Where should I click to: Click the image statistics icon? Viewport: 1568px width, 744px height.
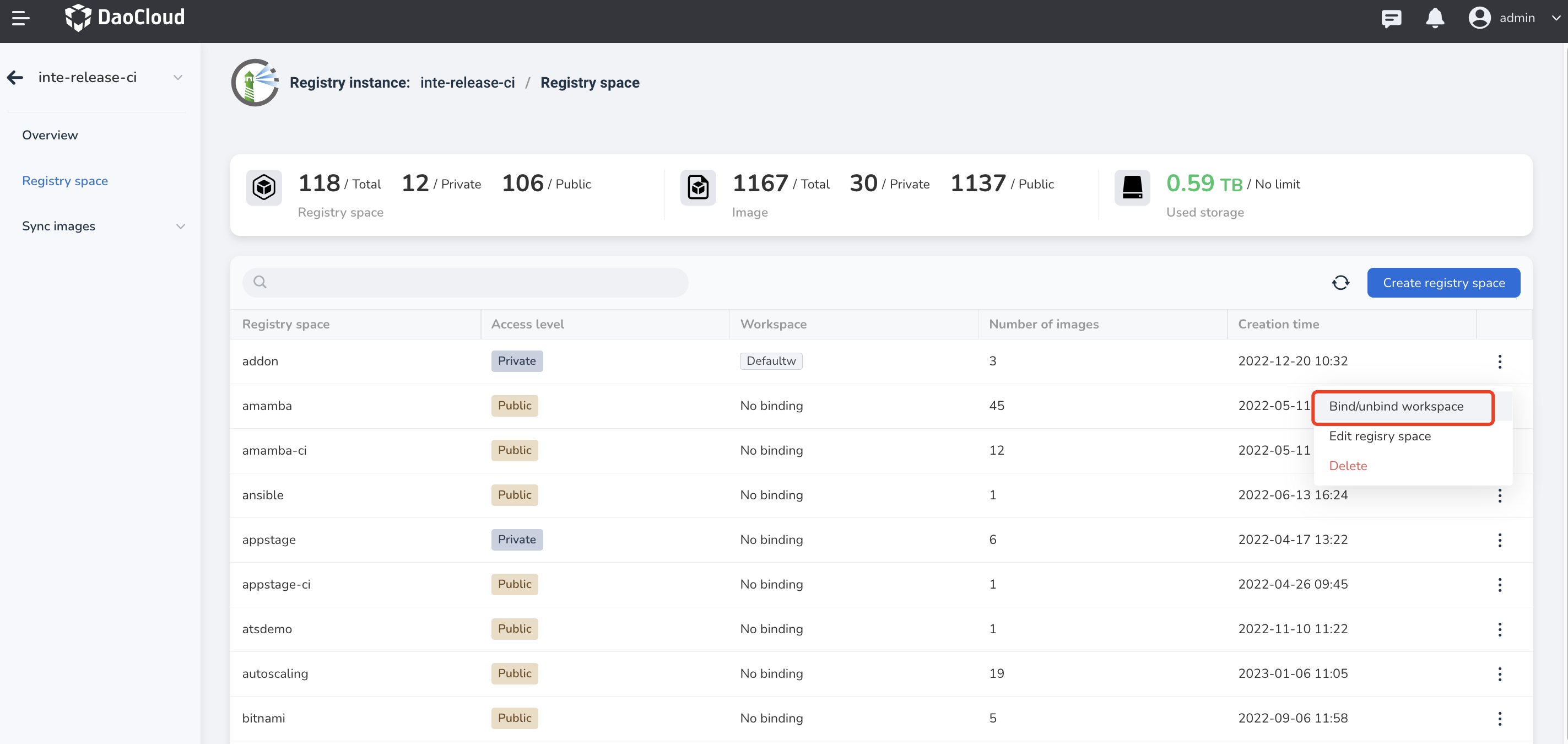698,187
